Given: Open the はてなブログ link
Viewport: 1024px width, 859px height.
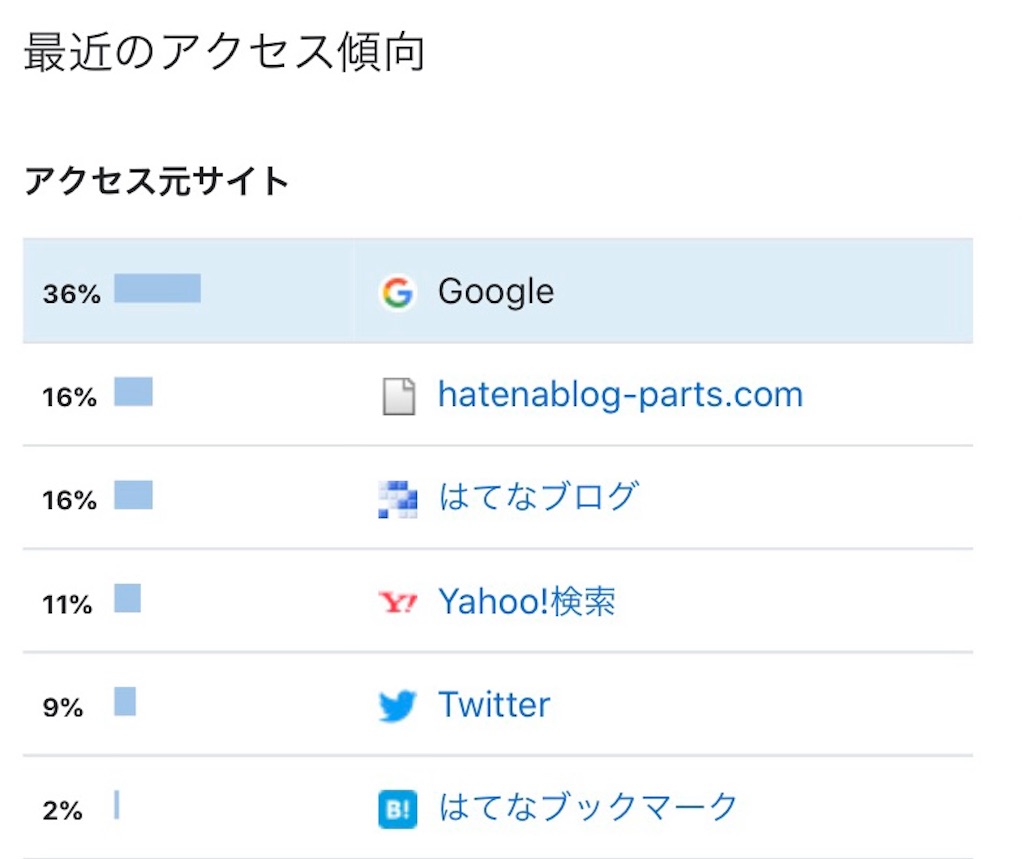Looking at the screenshot, I should click(x=538, y=497).
